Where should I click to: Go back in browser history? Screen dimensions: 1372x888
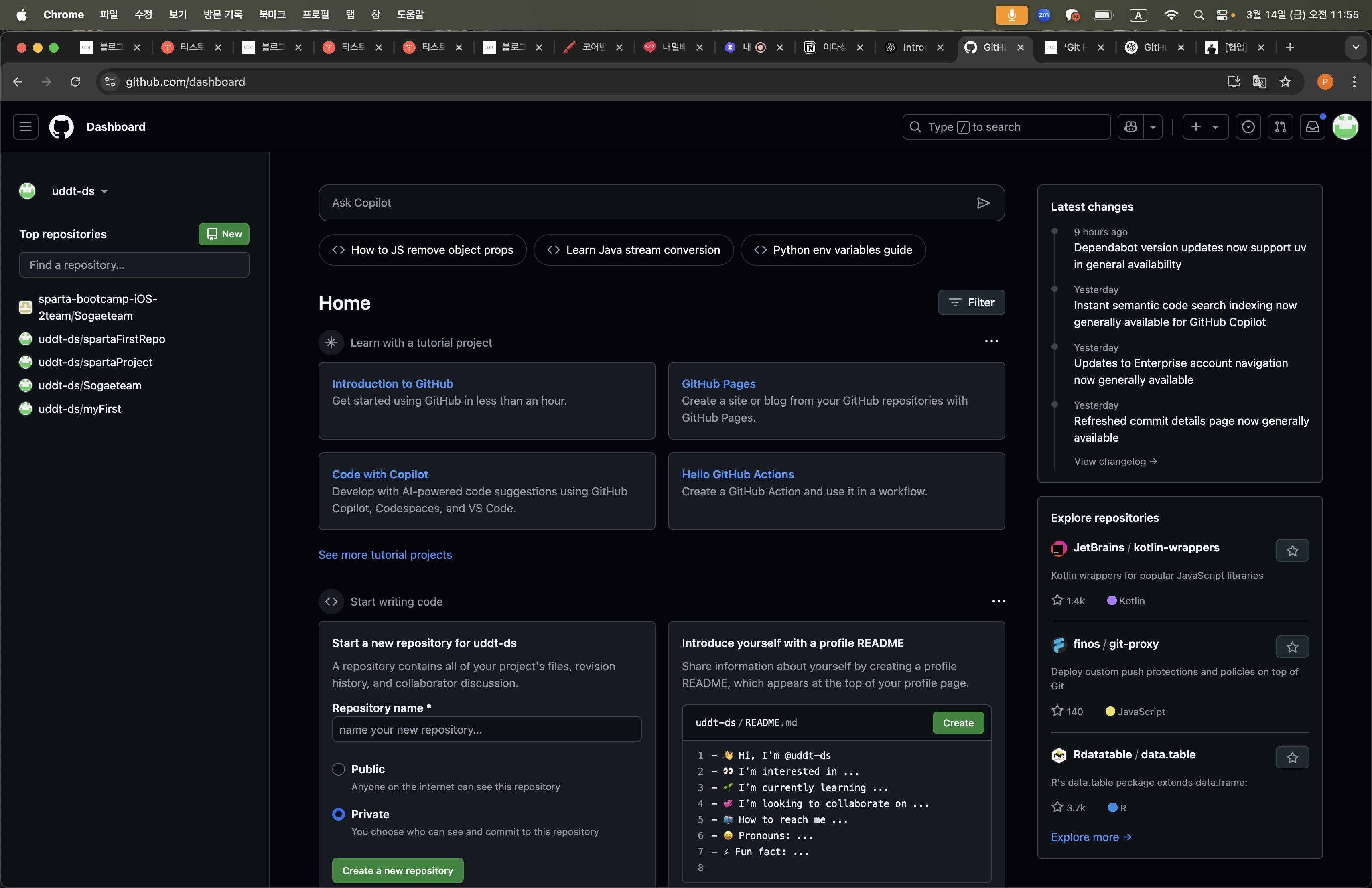(x=18, y=82)
